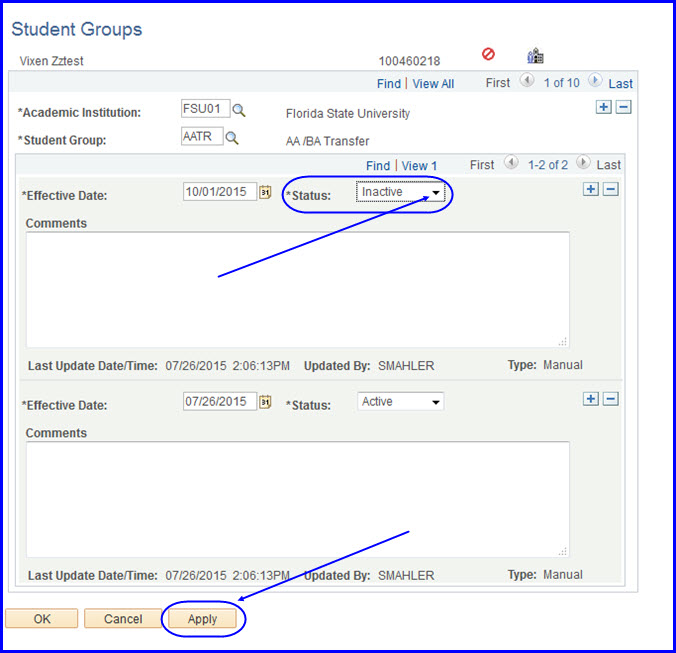Delete the 07/26/2015 effective date row
The width and height of the screenshot is (676, 653).
click(x=610, y=399)
